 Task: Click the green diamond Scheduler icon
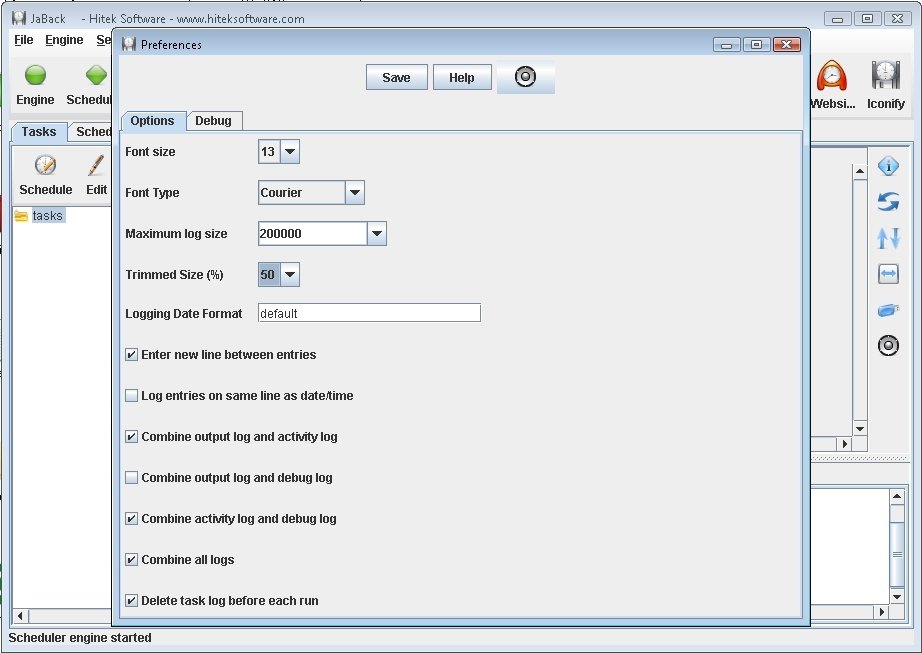coord(96,75)
